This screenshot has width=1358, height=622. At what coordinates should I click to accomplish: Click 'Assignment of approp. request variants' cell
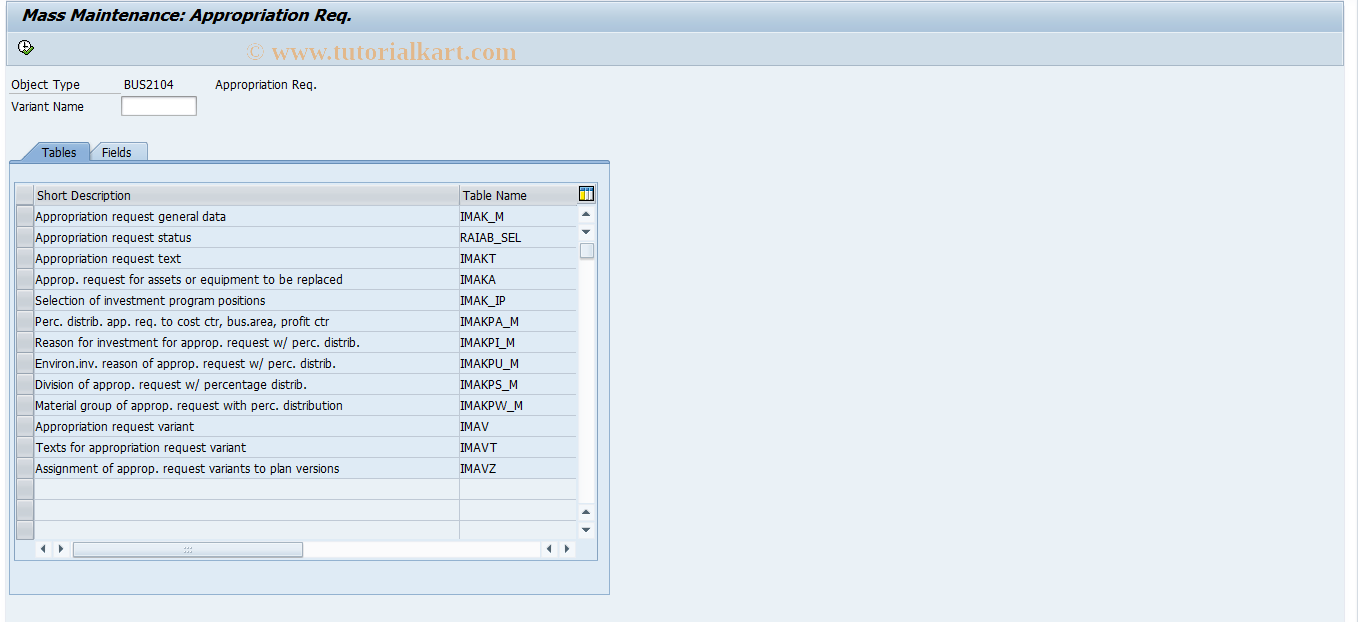pyautogui.click(x=247, y=468)
